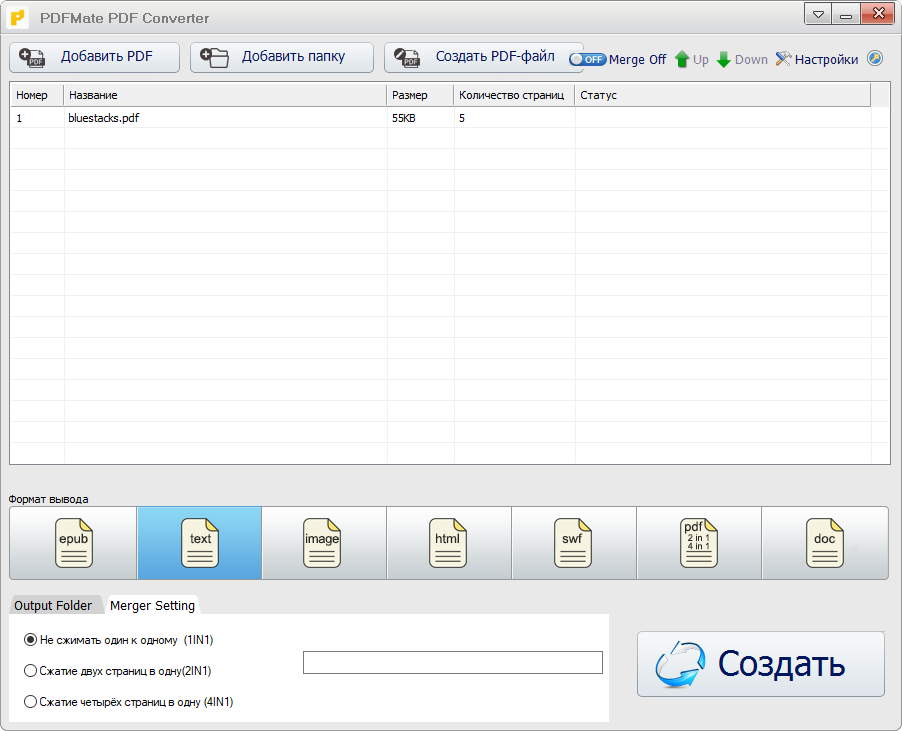Click the Создать PDF-файл button
Viewport: 902px width, 731px height.
[x=484, y=58]
